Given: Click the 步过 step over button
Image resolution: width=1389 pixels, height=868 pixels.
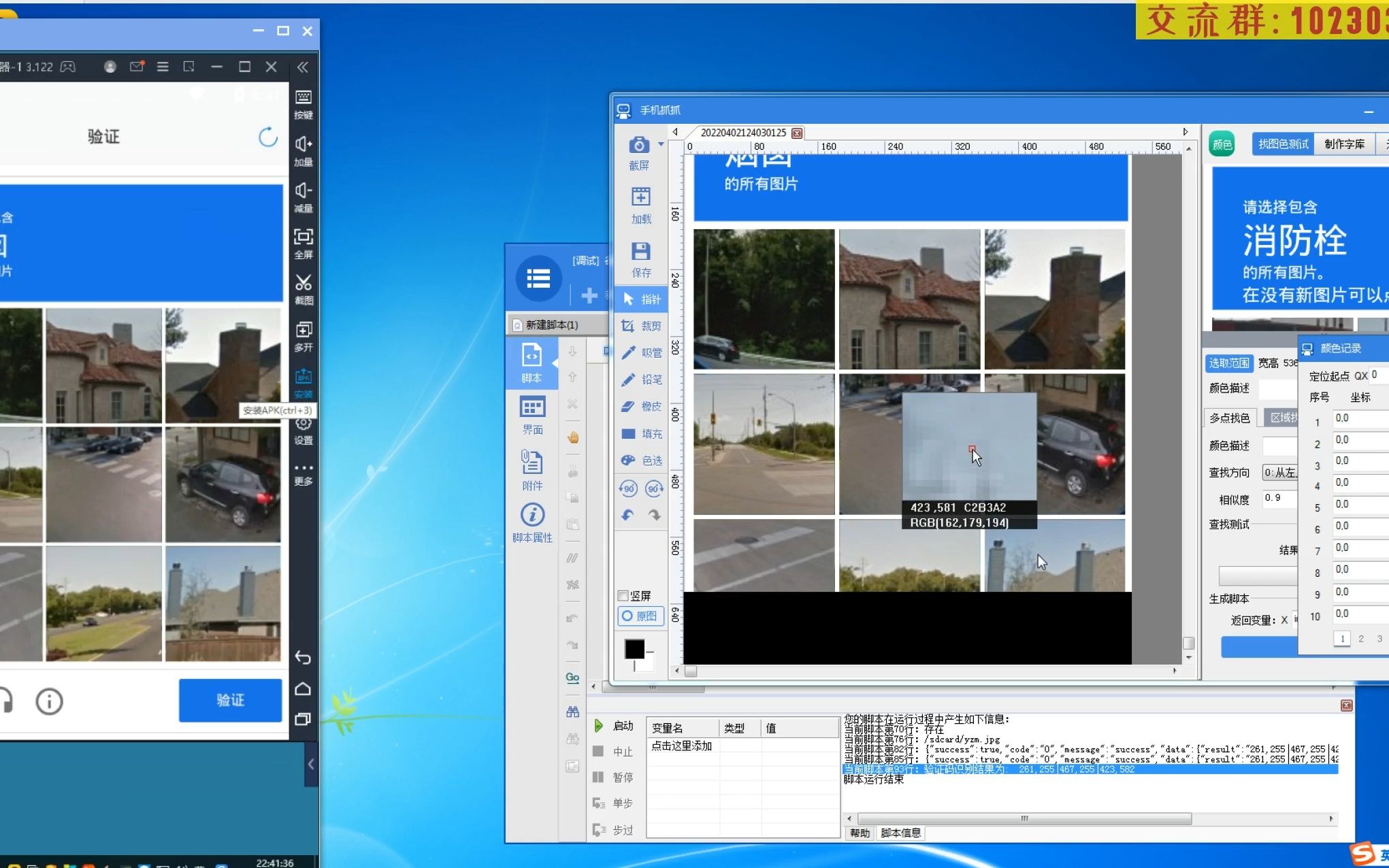Looking at the screenshot, I should [615, 830].
